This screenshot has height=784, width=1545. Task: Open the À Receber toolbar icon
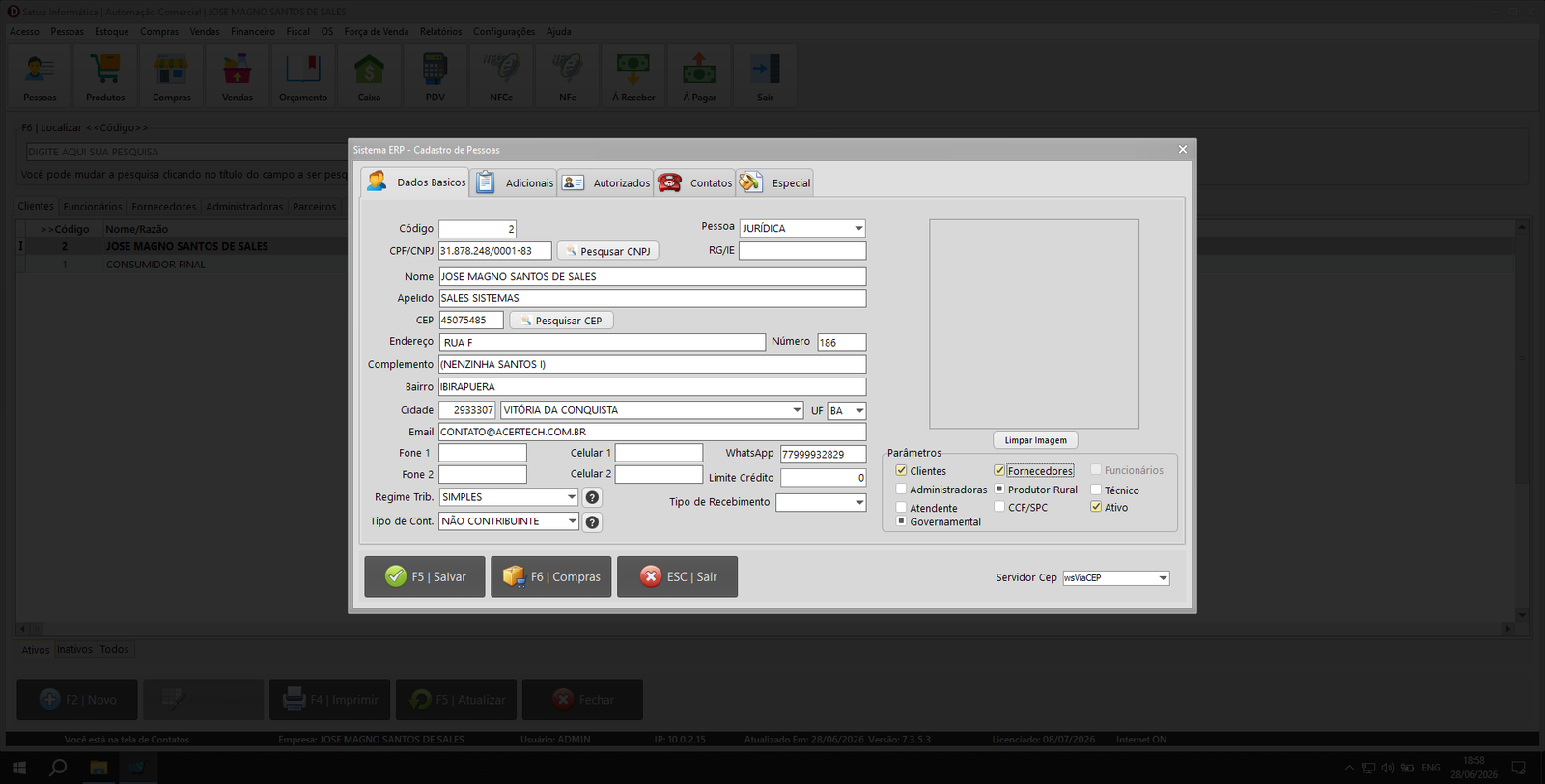point(633,74)
